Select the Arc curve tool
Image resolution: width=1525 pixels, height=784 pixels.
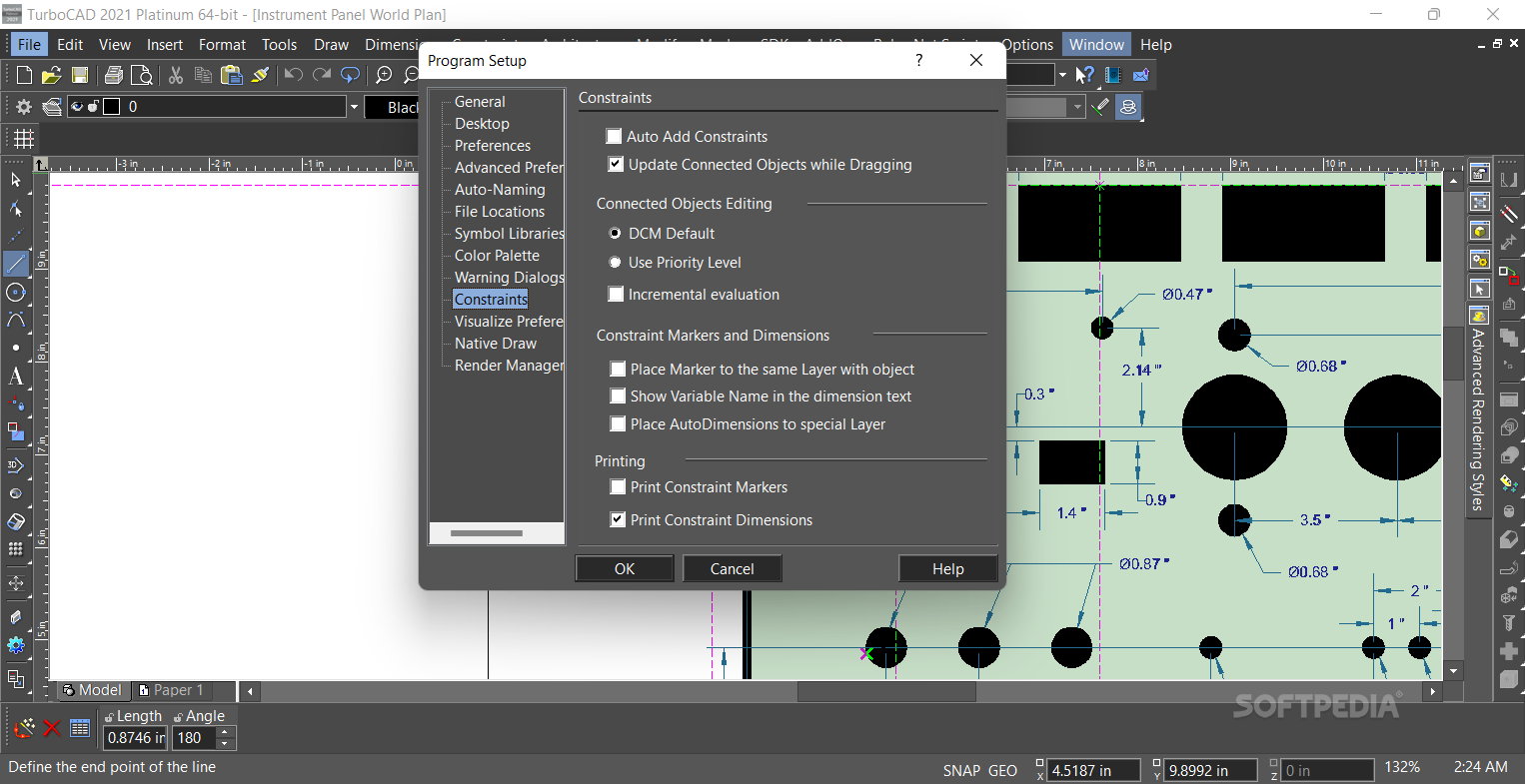pos(16,320)
